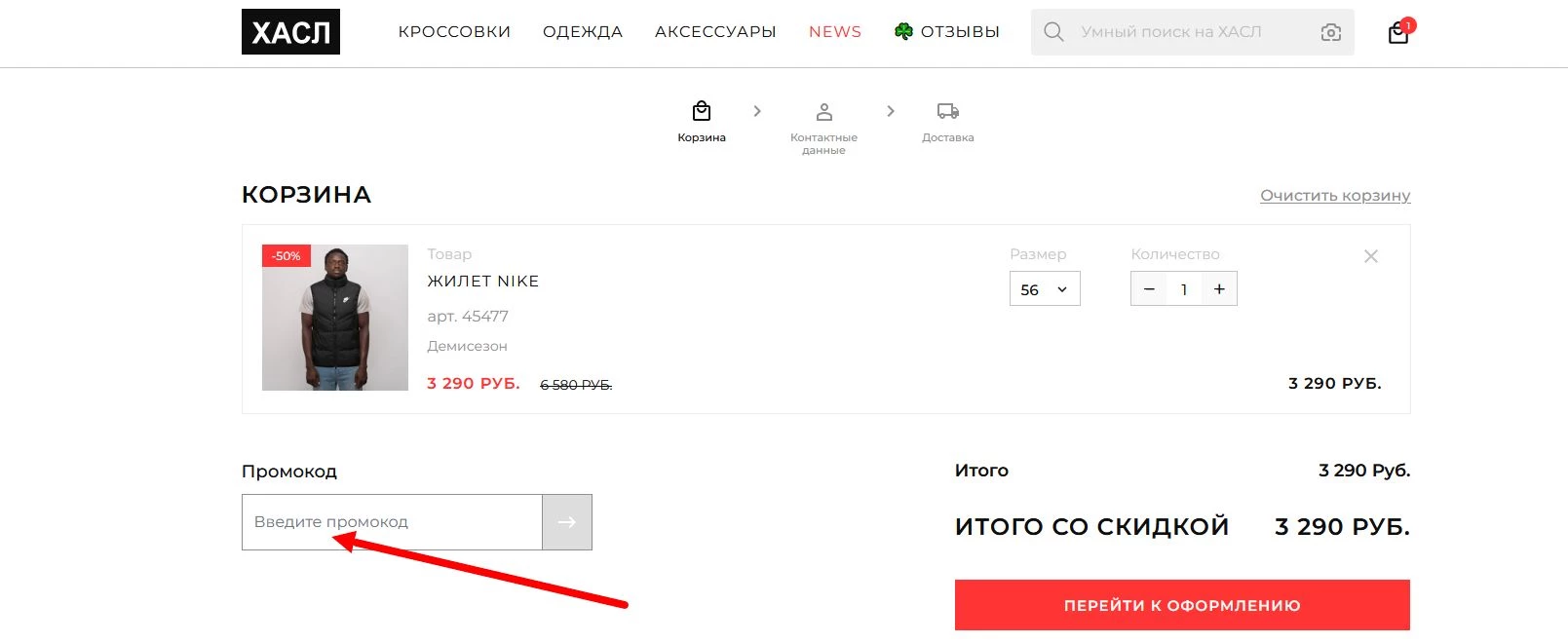
Task: Select the Корзина shopping bag step icon
Action: [701, 110]
